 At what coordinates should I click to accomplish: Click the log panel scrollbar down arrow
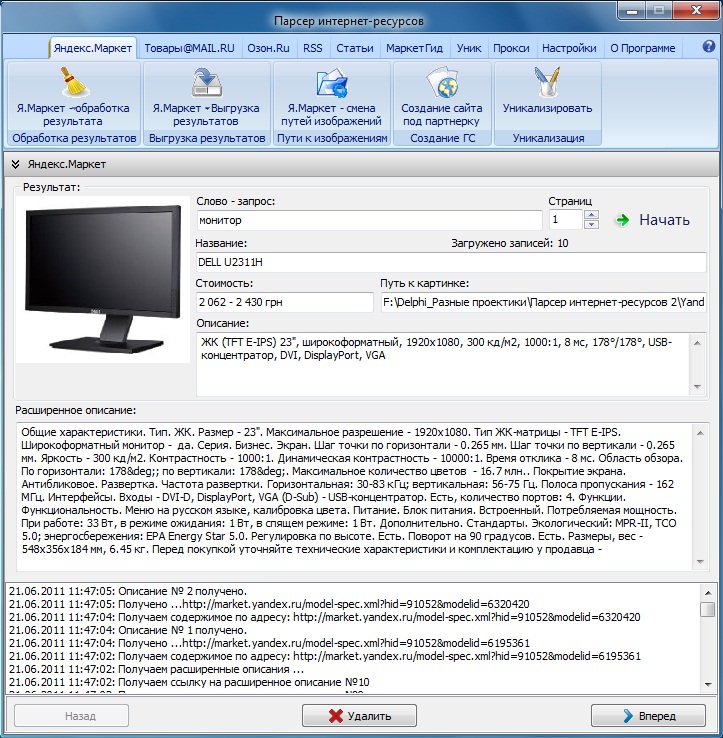point(707,685)
